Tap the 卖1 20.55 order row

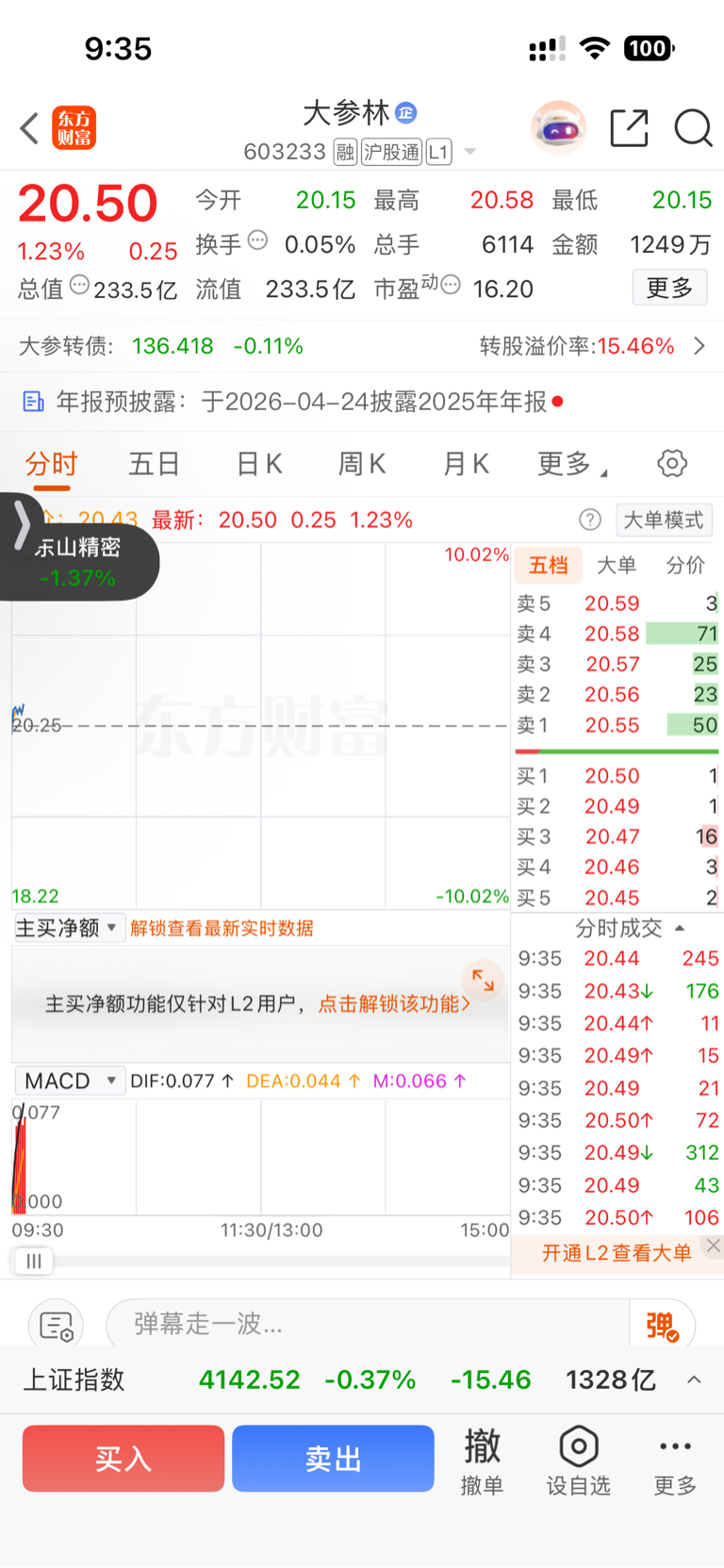point(617,725)
